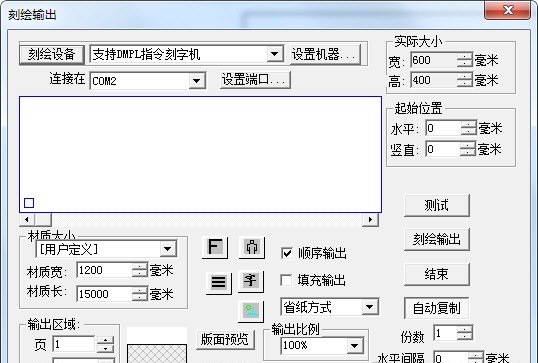
Task: Open the 100% output scale dropdown
Action: pyautogui.click(x=355, y=346)
